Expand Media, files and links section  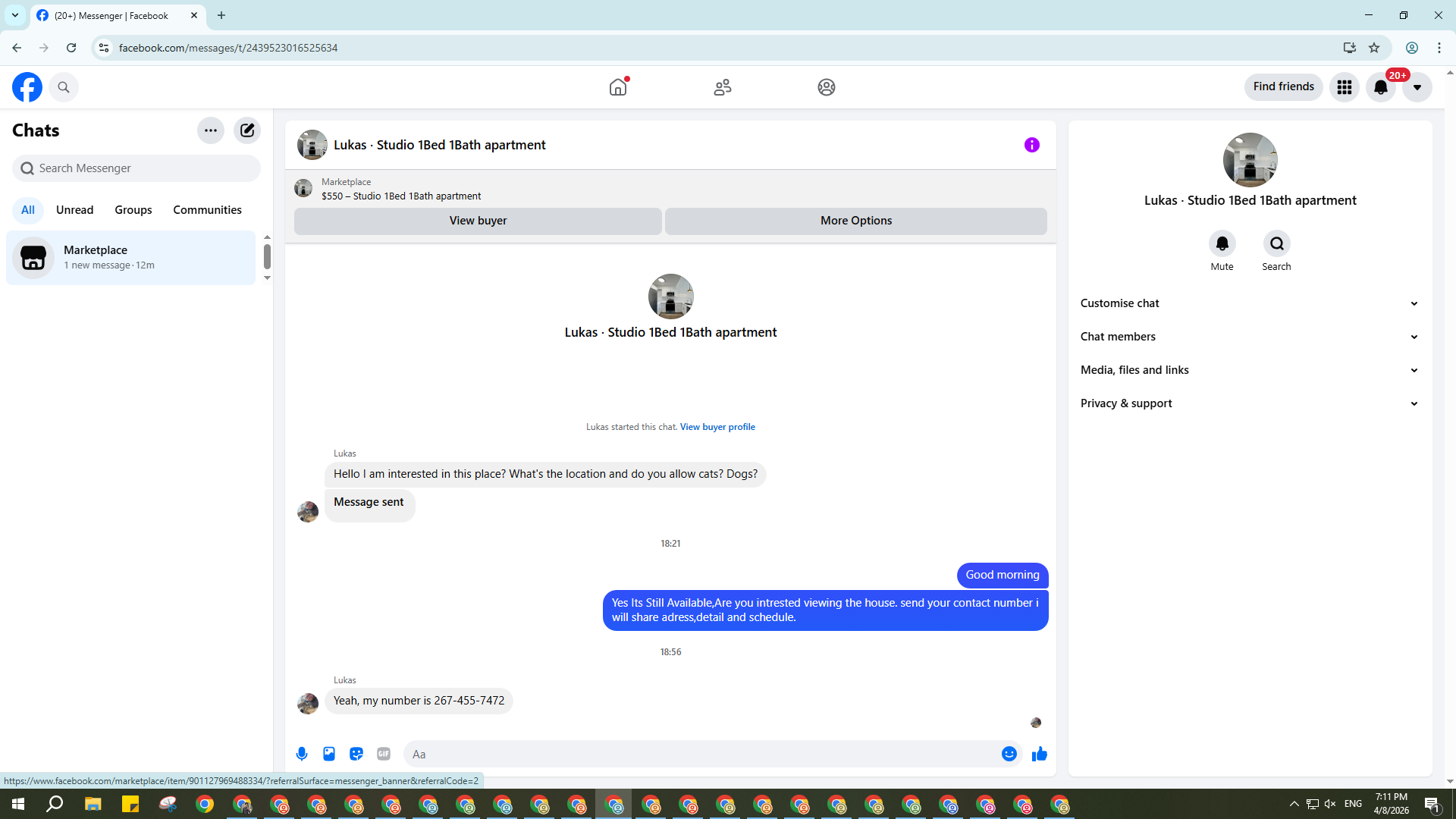click(1249, 370)
